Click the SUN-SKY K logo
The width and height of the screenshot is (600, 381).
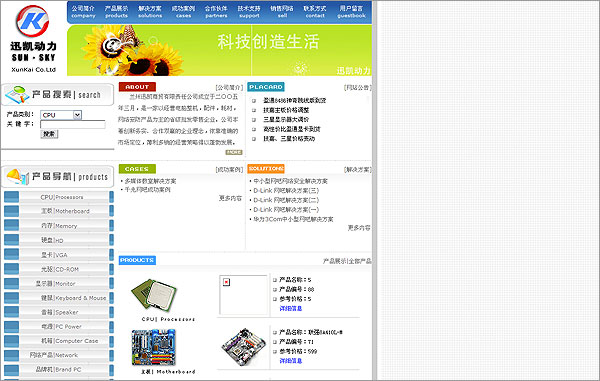(33, 38)
